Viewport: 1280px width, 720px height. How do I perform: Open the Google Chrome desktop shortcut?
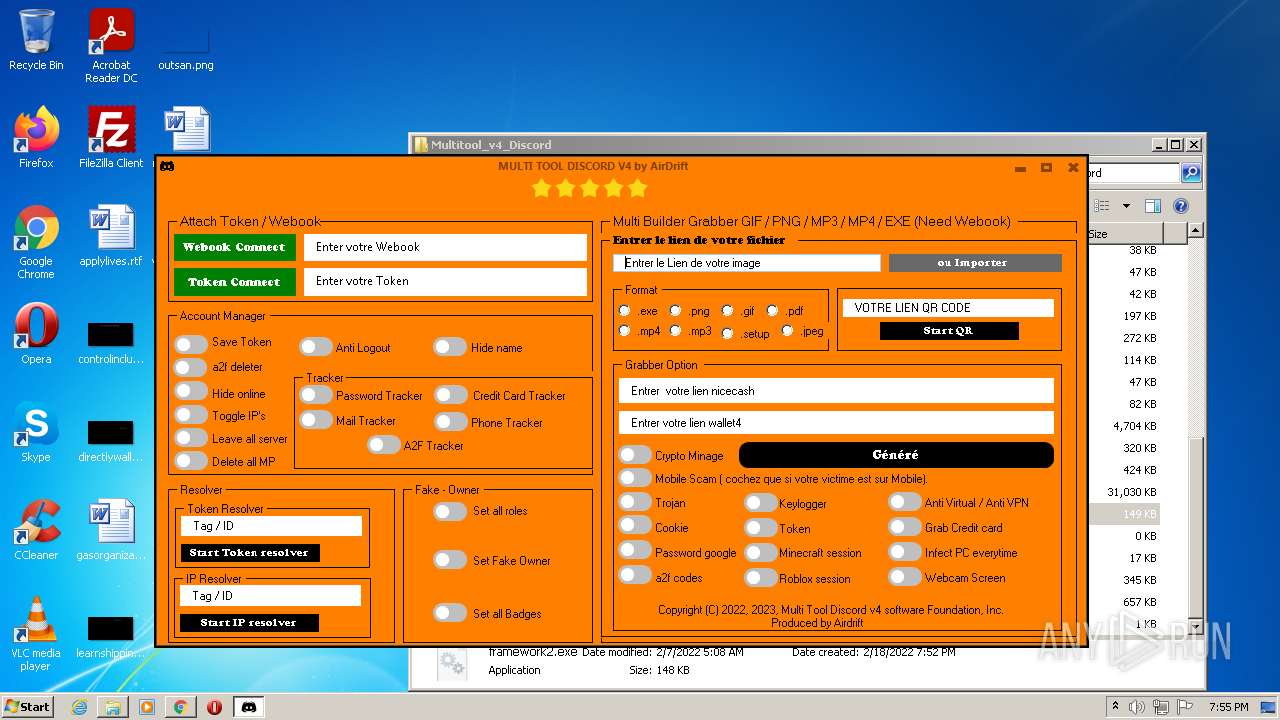click(36, 242)
